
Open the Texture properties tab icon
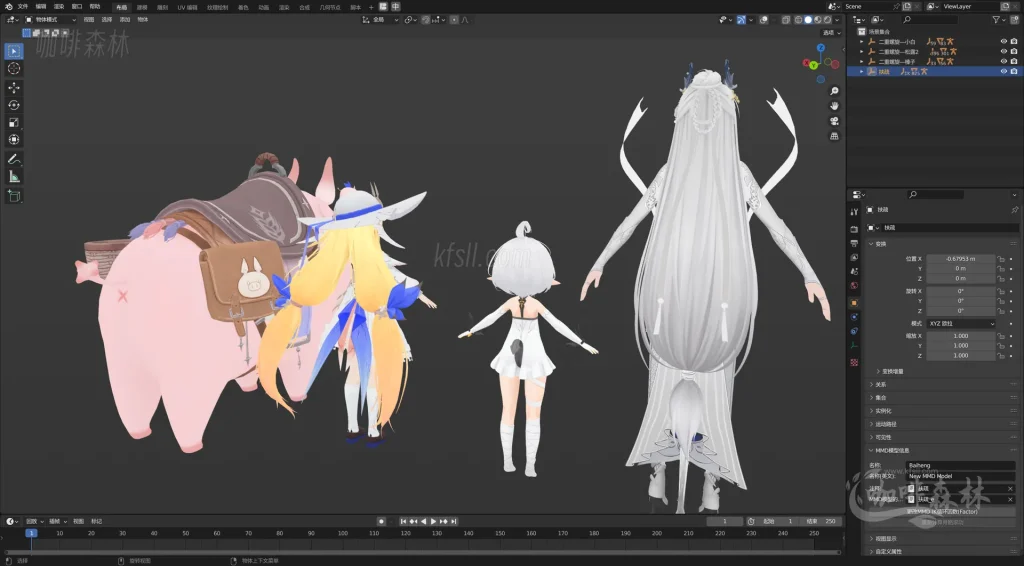(854, 362)
